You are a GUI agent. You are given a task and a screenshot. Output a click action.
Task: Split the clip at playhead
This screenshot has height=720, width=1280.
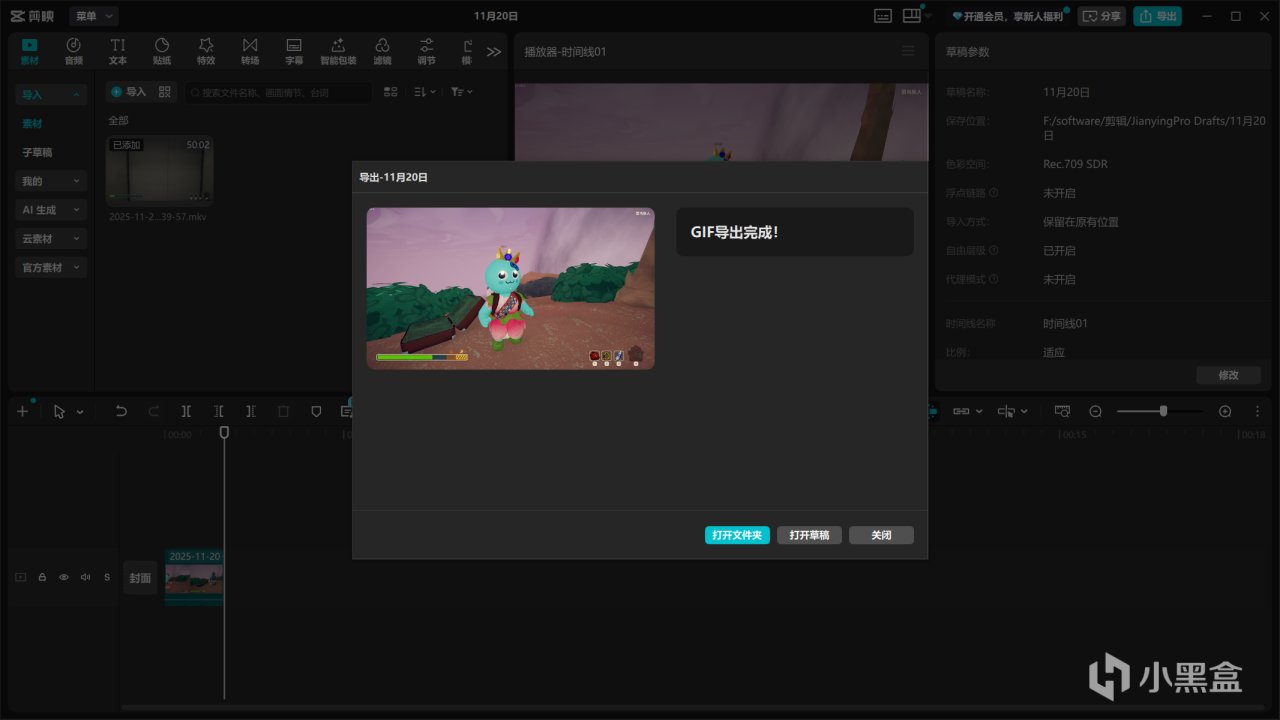[186, 411]
